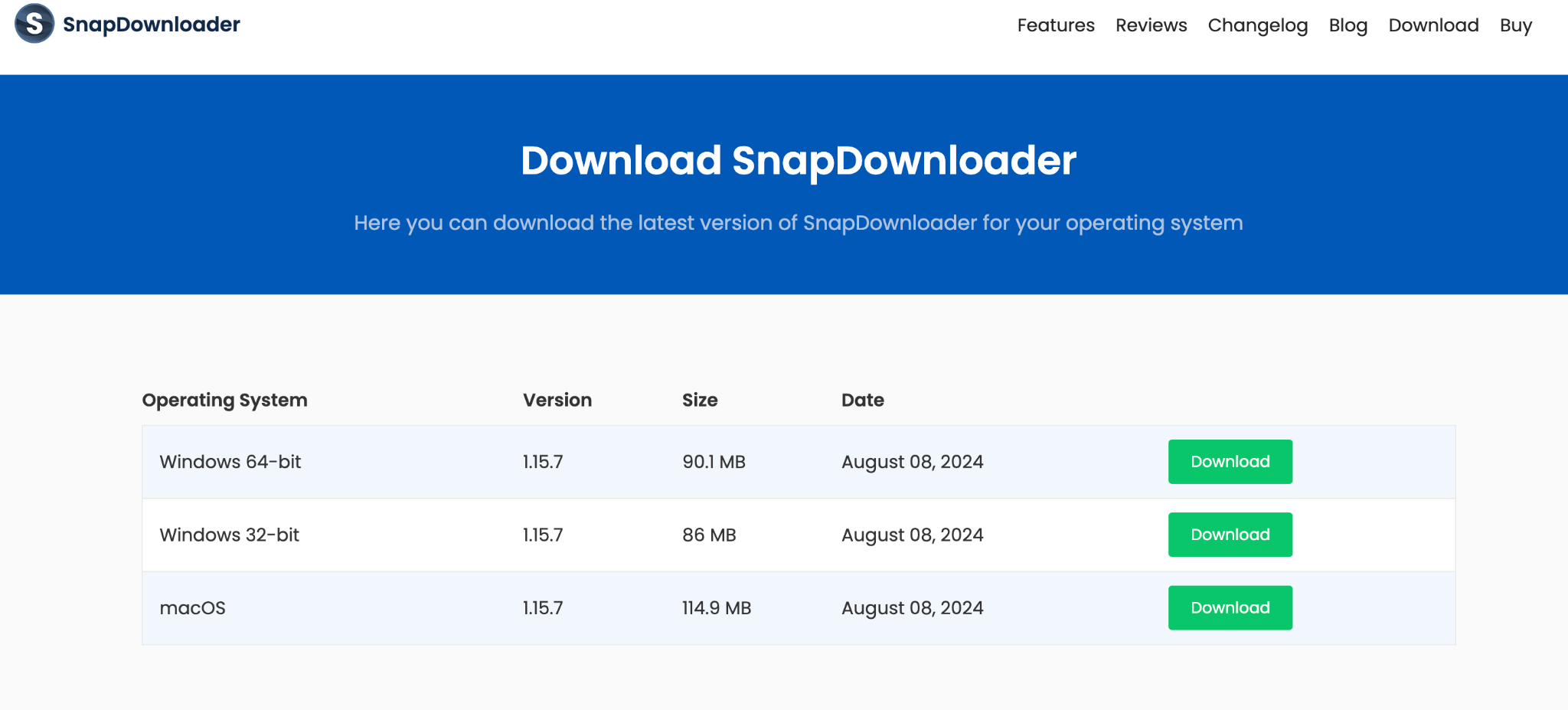
Task: Download the Windows 64-bit installer
Action: point(1230,462)
